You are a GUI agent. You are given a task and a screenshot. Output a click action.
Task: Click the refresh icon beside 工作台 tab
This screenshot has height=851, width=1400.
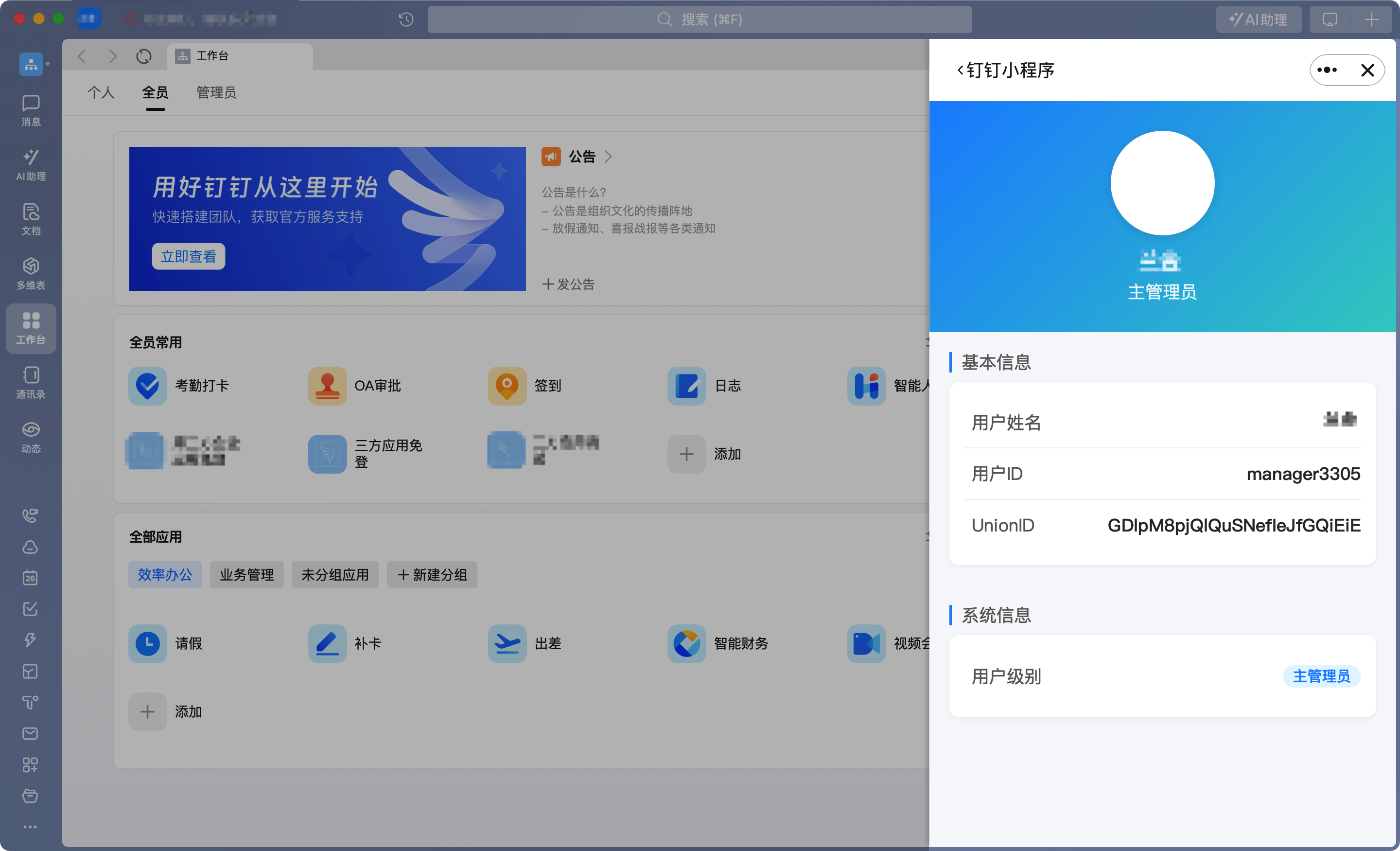coord(144,56)
